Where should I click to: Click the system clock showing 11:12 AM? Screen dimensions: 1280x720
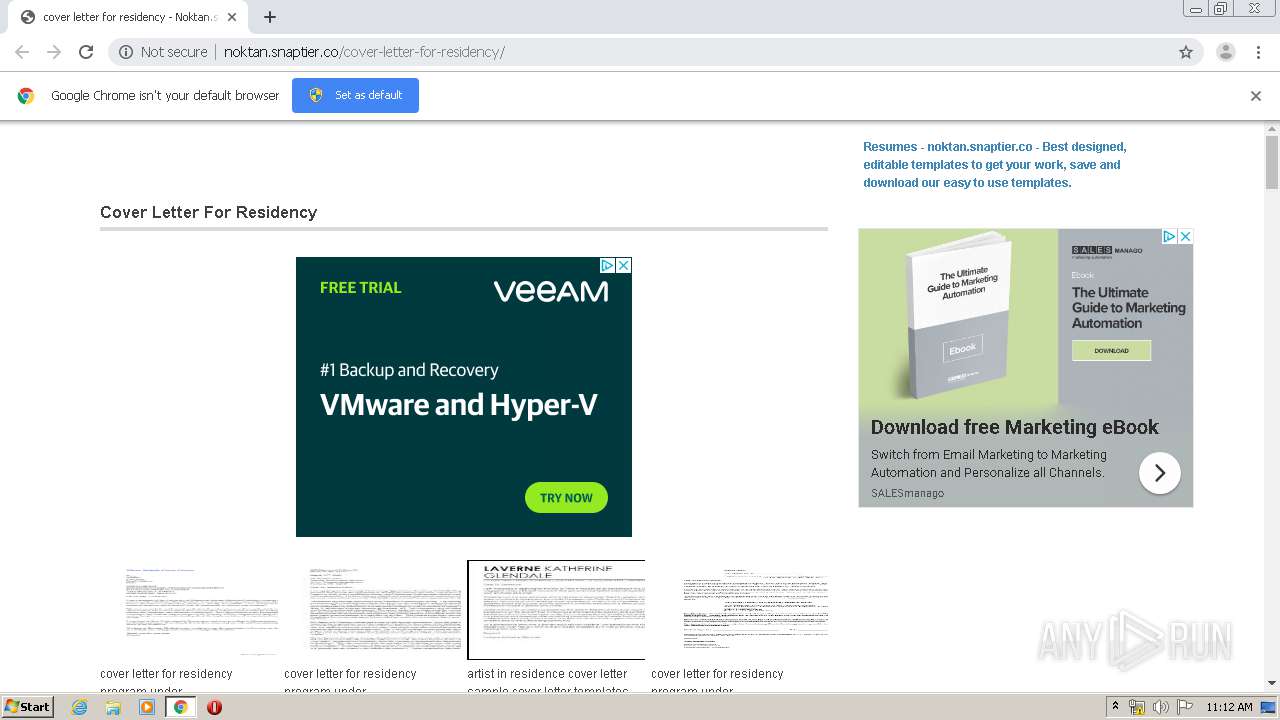(1229, 707)
